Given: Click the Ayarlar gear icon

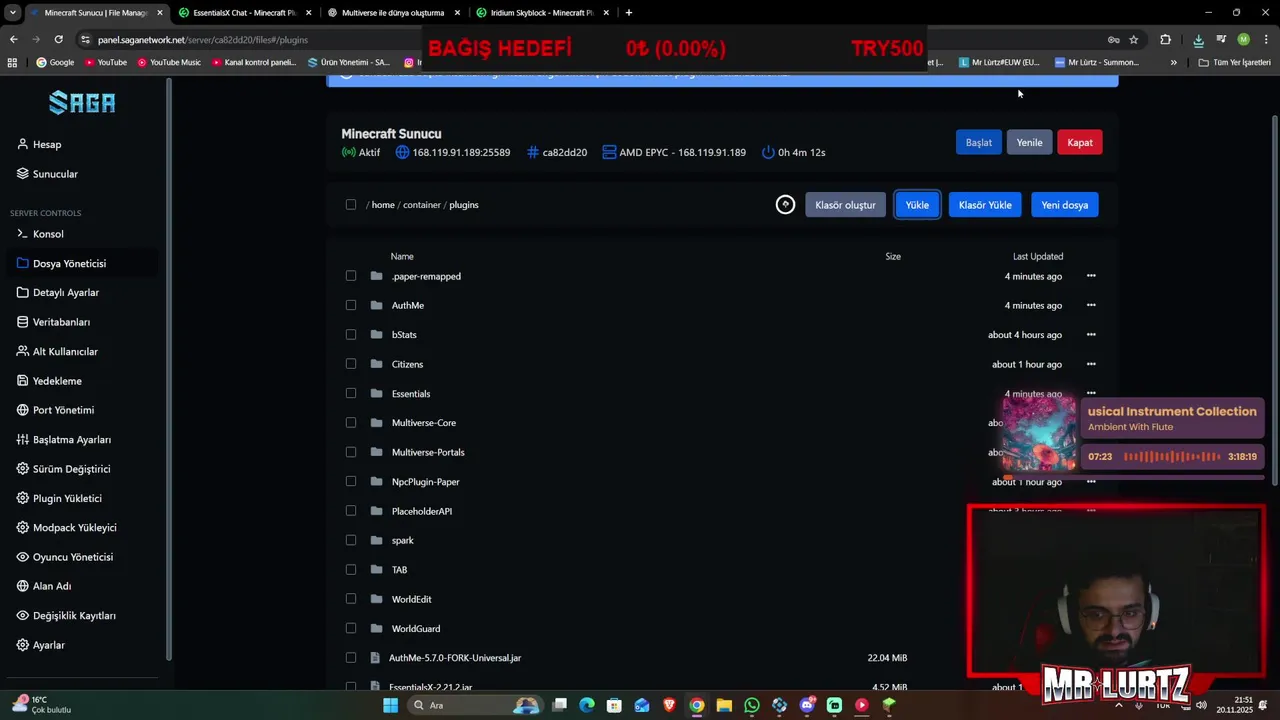Looking at the screenshot, I should click(23, 645).
